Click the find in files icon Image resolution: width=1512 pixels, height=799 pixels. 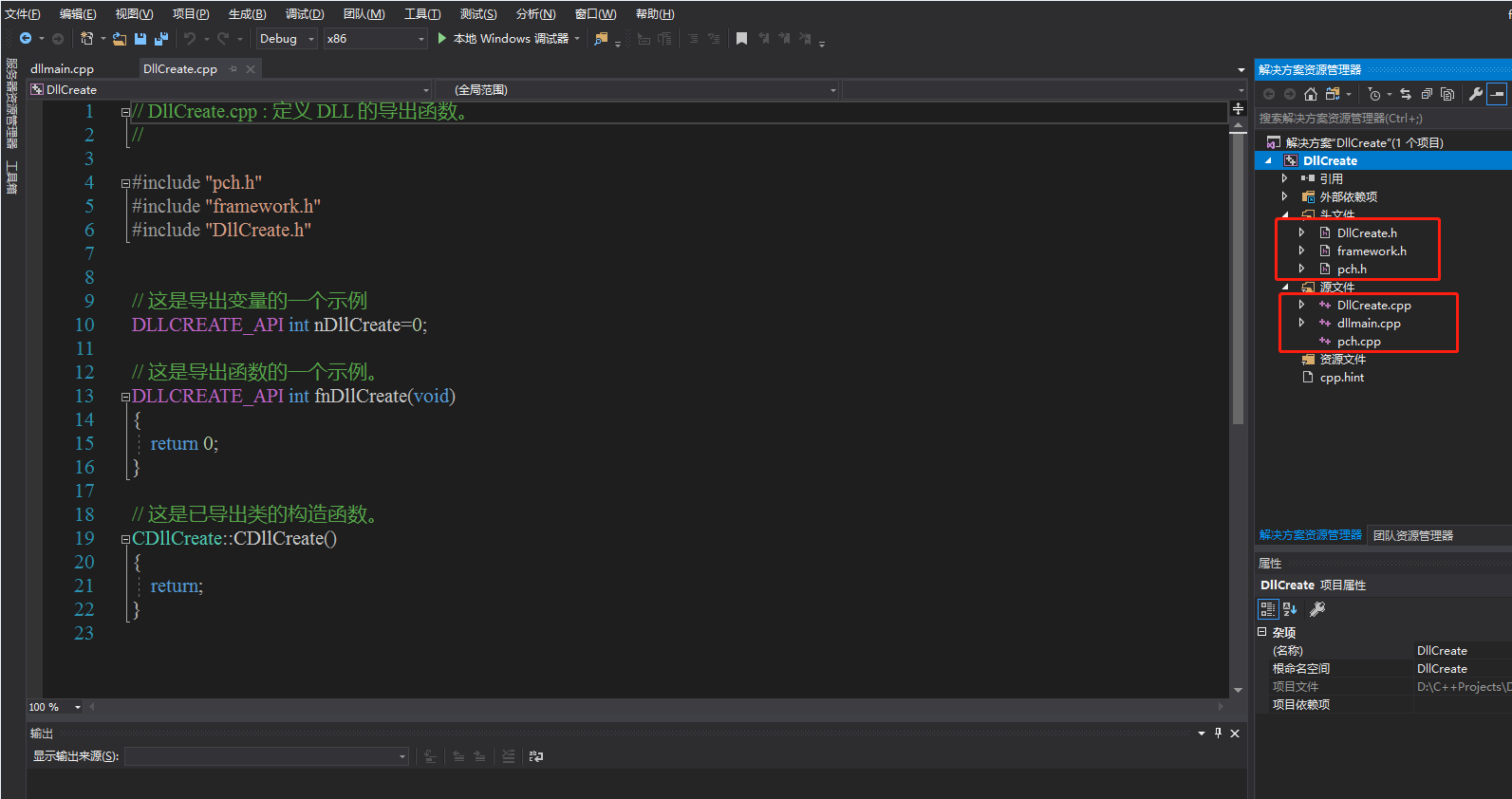(601, 39)
